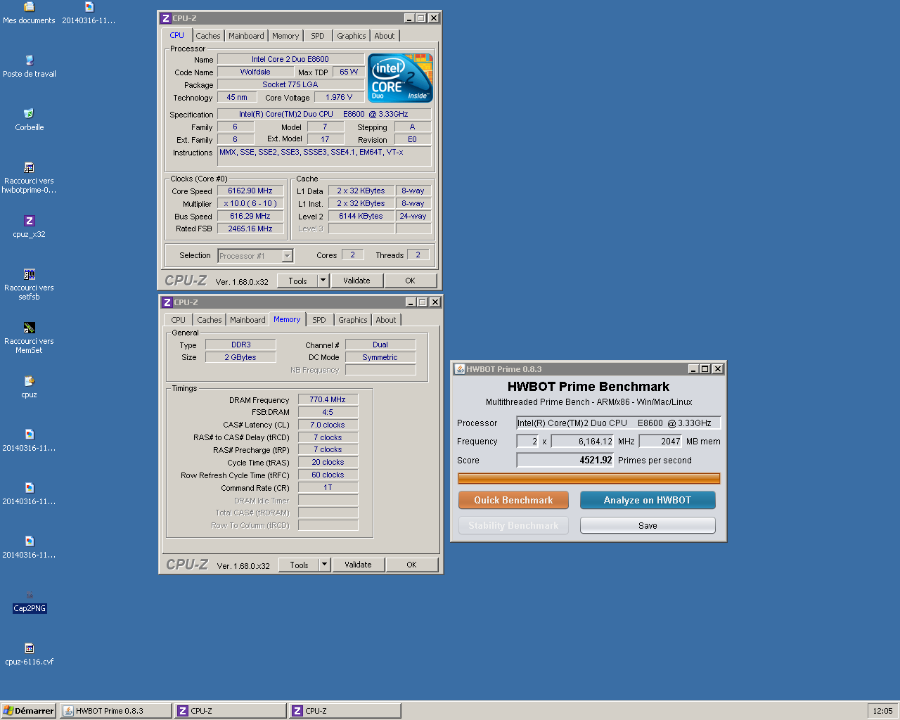Open Mes documents desktop icon
Image resolution: width=900 pixels, height=720 pixels.
point(29,13)
